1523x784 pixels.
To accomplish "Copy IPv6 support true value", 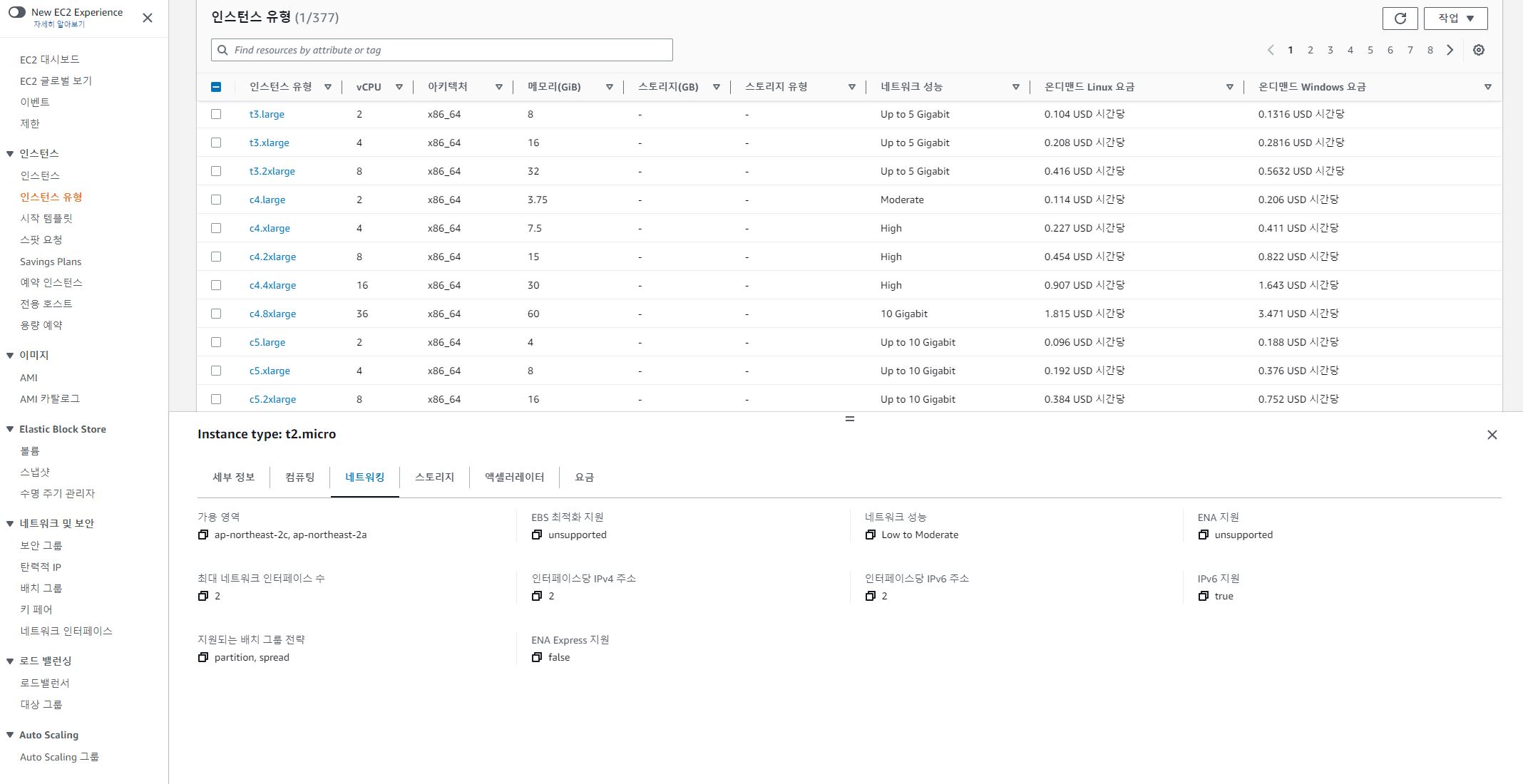I will pyautogui.click(x=1204, y=596).
